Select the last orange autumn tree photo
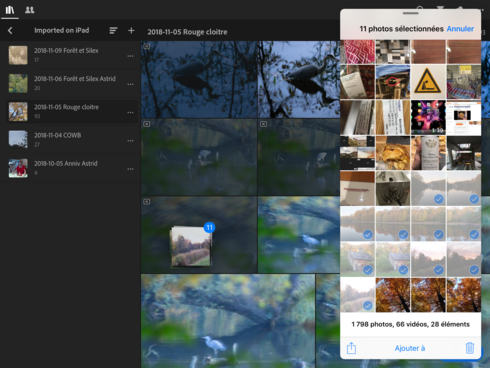Screen dimensions: 490x368 click(x=463, y=295)
